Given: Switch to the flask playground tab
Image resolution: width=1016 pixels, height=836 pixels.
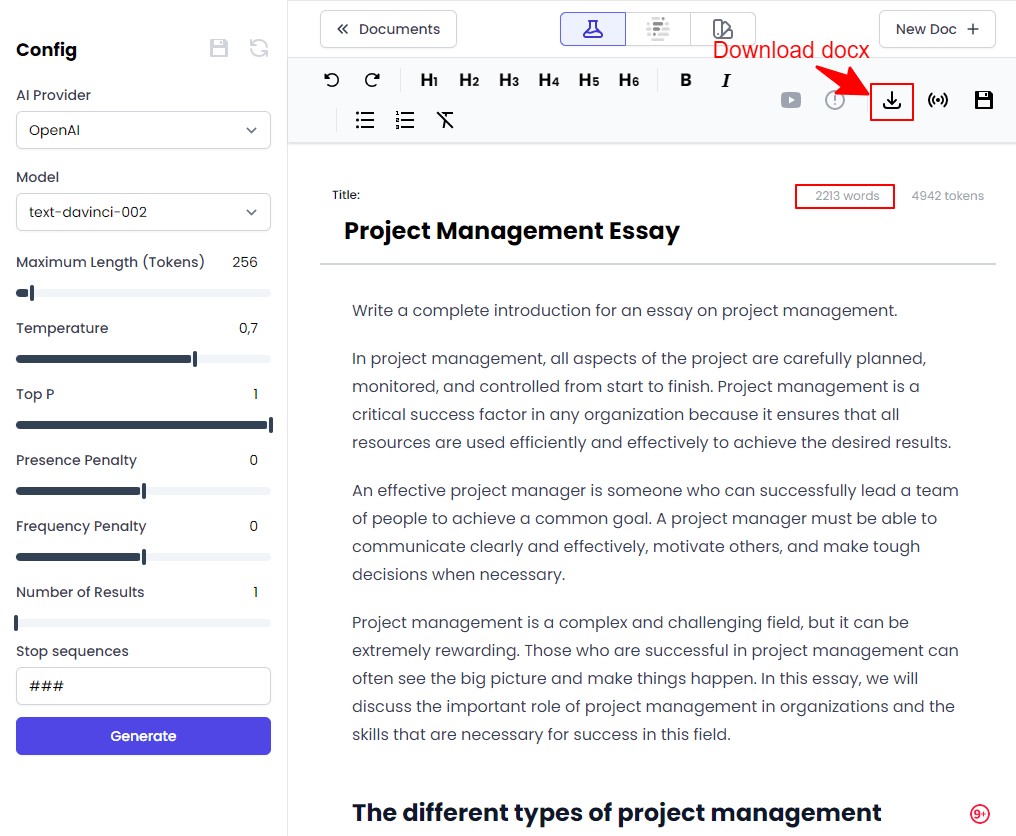Looking at the screenshot, I should [593, 29].
